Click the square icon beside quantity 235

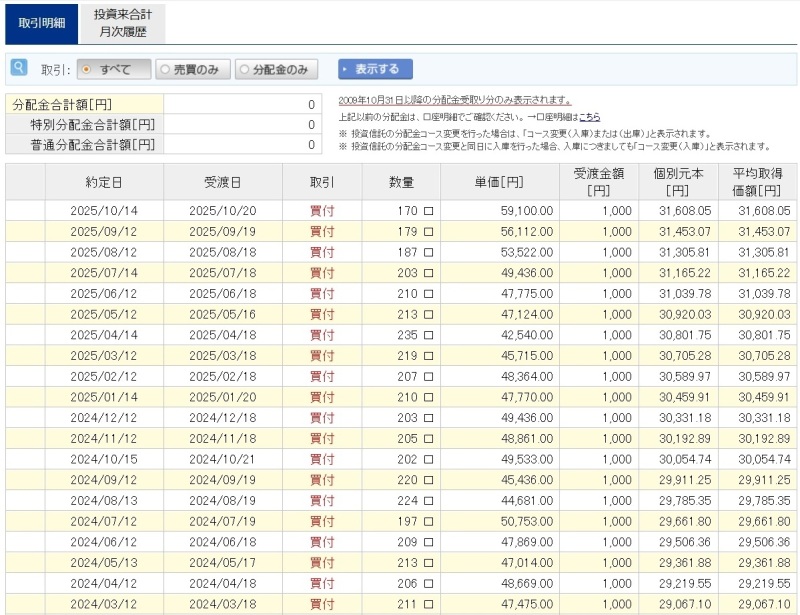(x=428, y=335)
